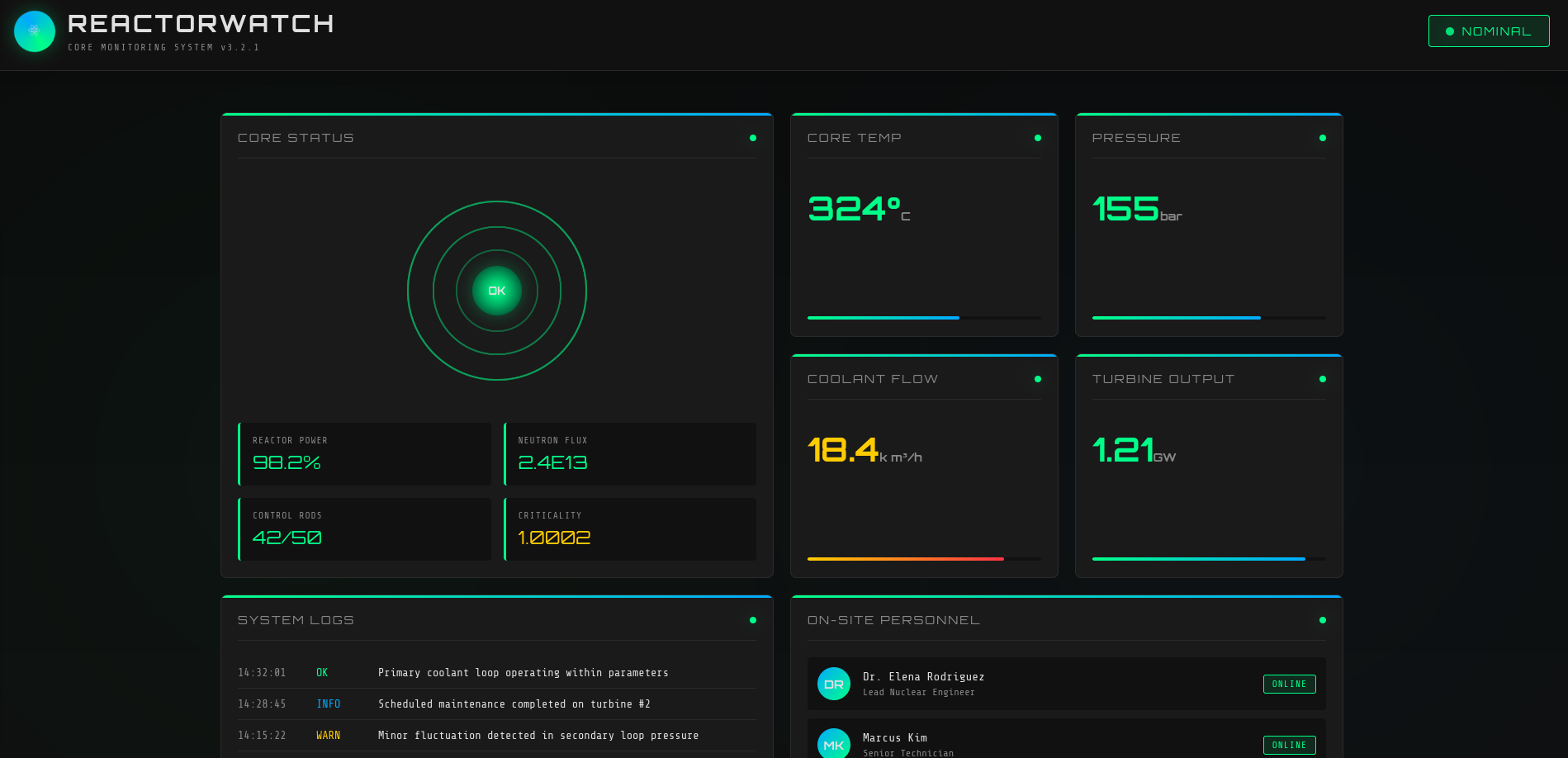
Task: Click the 1.21 GW turbine value
Action: pyautogui.click(x=1134, y=450)
